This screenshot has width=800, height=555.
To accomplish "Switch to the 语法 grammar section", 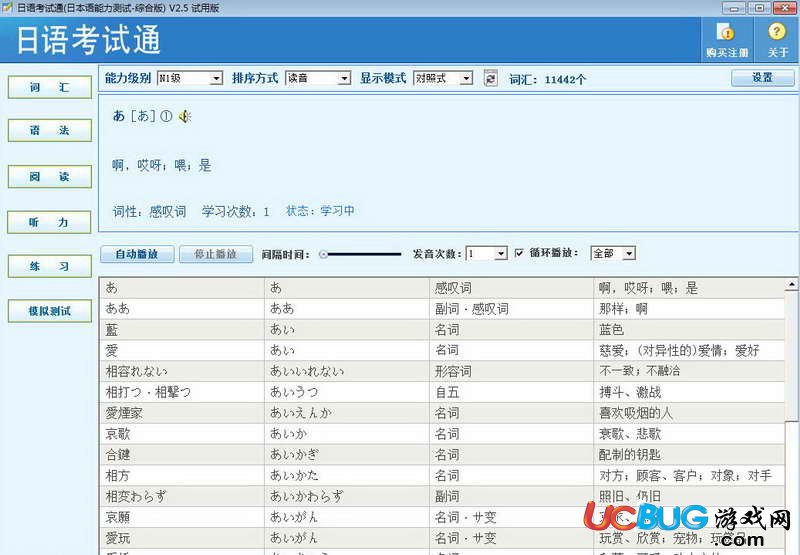I will (x=49, y=130).
